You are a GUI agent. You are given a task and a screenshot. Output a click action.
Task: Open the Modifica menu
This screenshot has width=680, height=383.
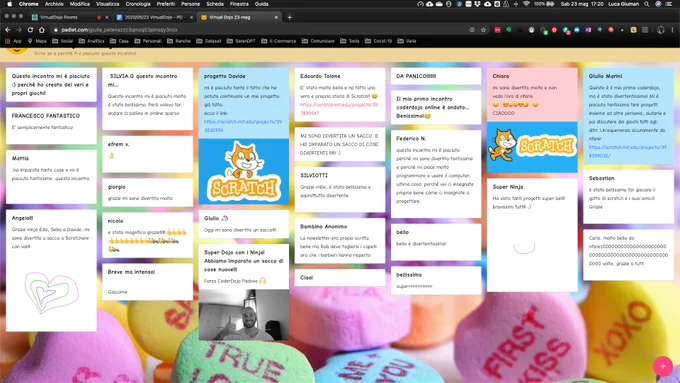(80, 4)
